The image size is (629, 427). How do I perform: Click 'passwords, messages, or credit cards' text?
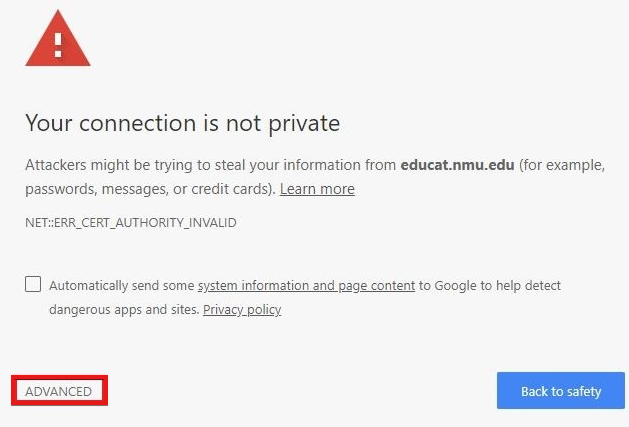pyautogui.click(x=150, y=189)
